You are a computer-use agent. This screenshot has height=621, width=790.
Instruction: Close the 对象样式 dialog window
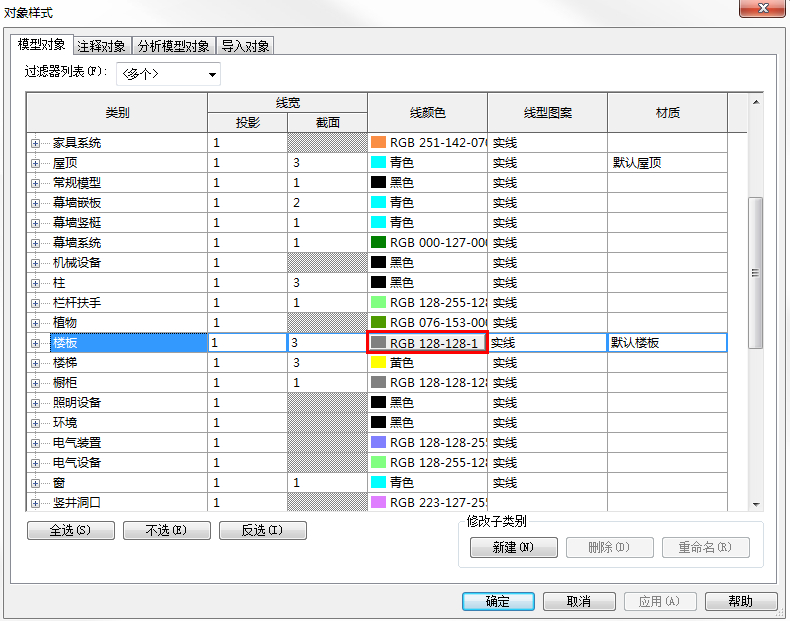763,8
